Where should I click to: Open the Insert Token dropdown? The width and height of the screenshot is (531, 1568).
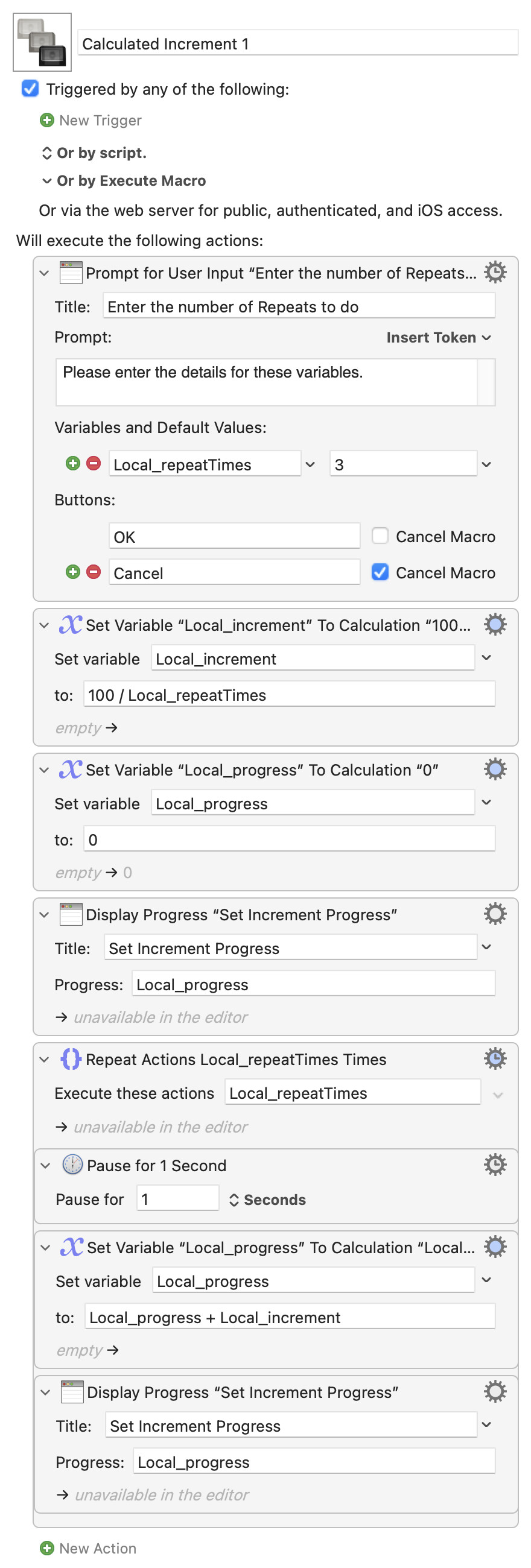click(438, 337)
